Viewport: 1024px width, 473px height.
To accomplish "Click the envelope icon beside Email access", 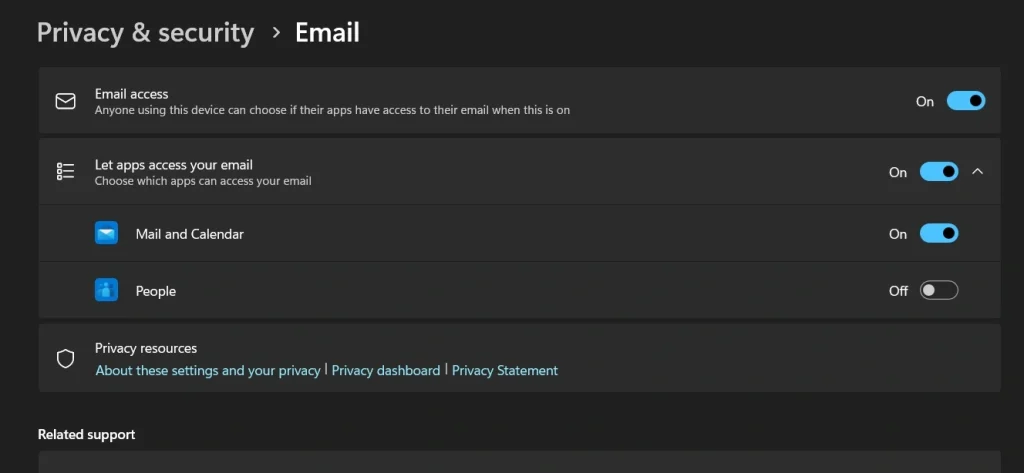I will tap(66, 101).
